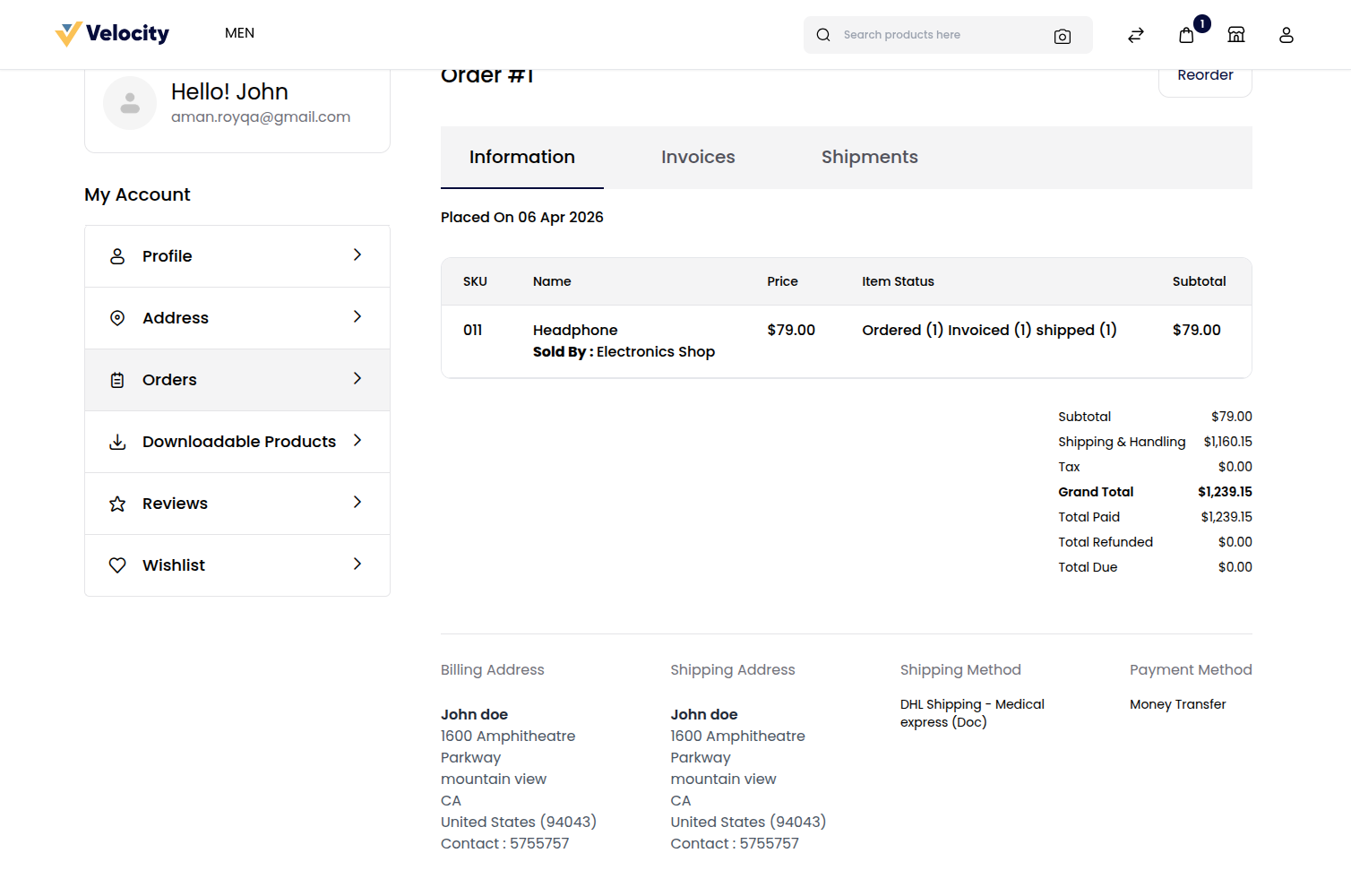Open the MEN menu

239,33
